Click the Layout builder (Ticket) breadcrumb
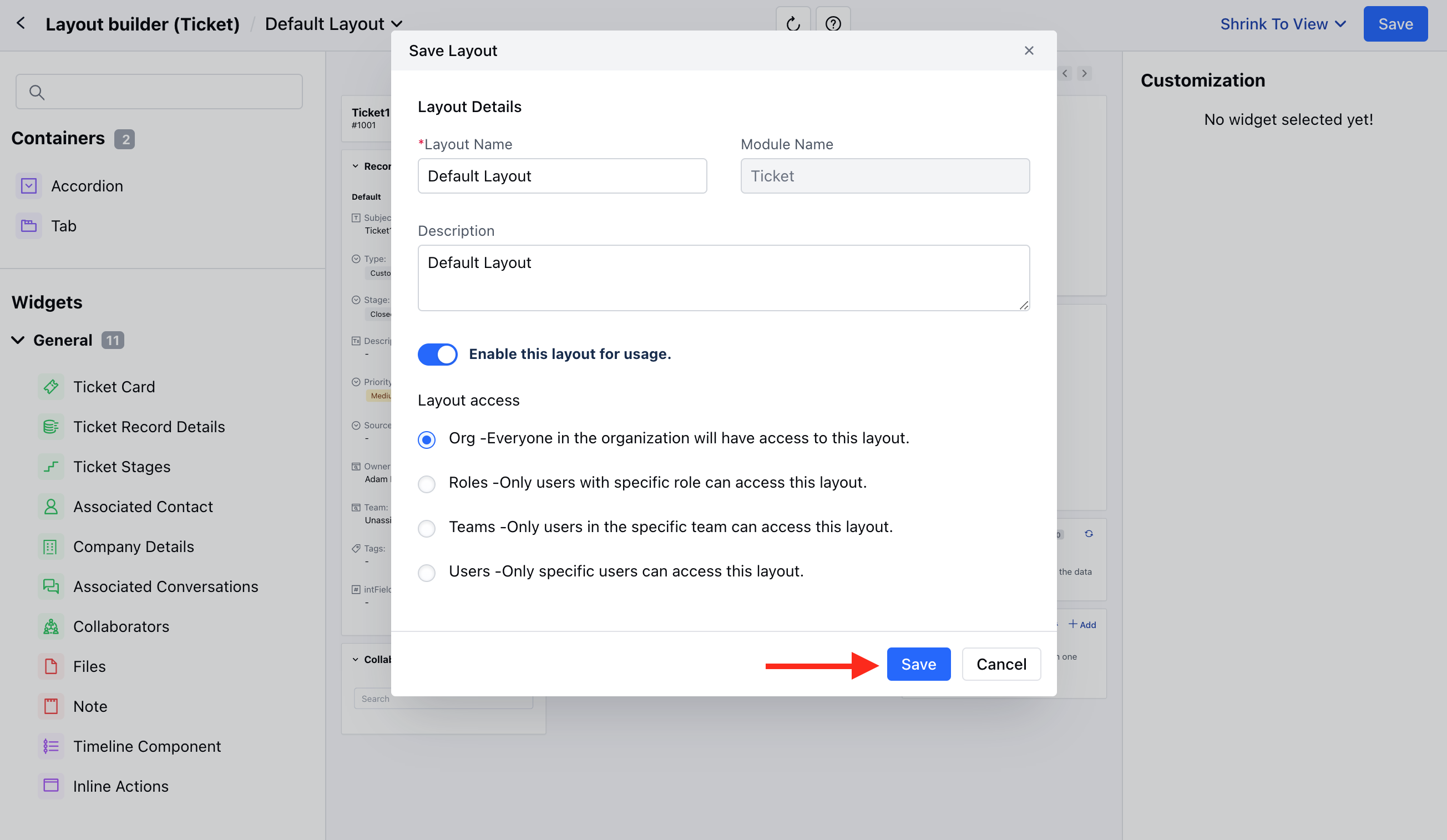Viewport: 1447px width, 840px height. [x=143, y=23]
